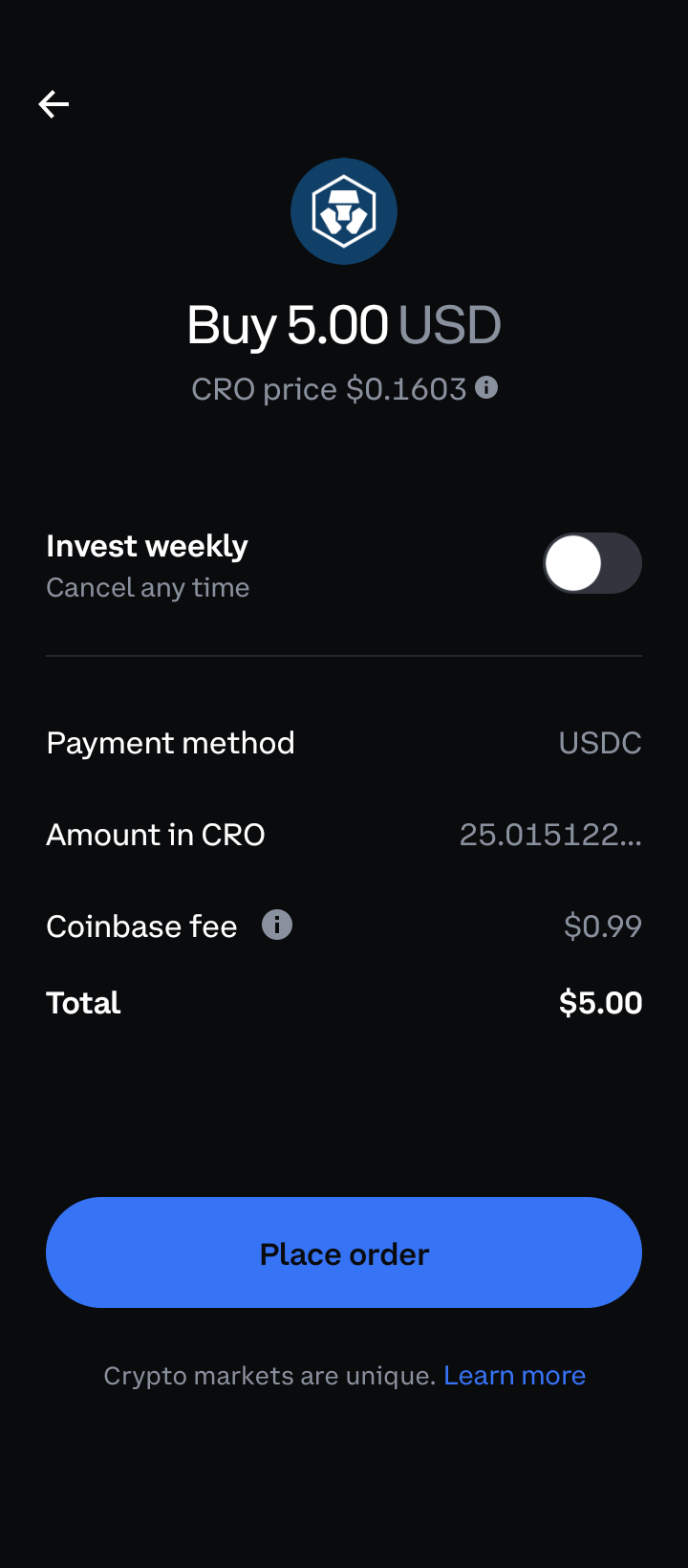Screen dimensions: 688x1568
Task: Tap the CRO price $0.1603 text
Action: pyautogui.click(x=329, y=389)
